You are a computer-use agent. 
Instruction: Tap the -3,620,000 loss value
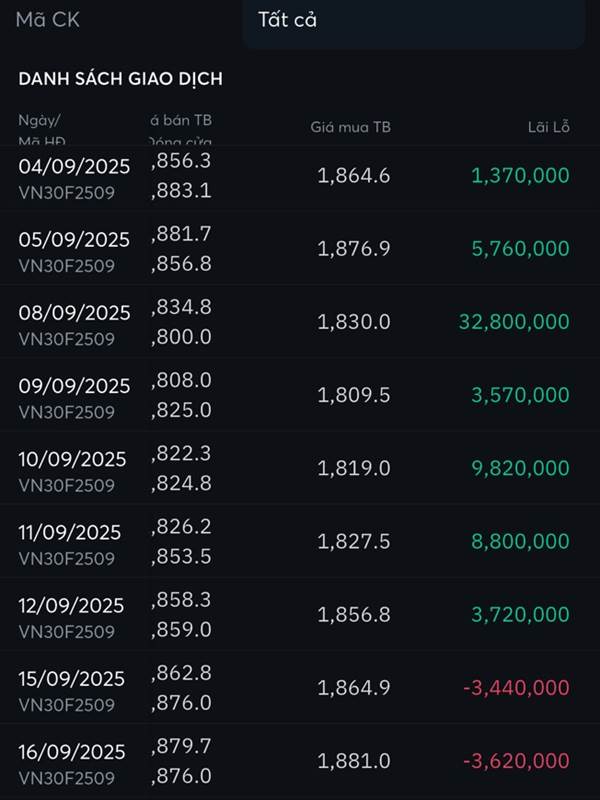click(x=516, y=761)
